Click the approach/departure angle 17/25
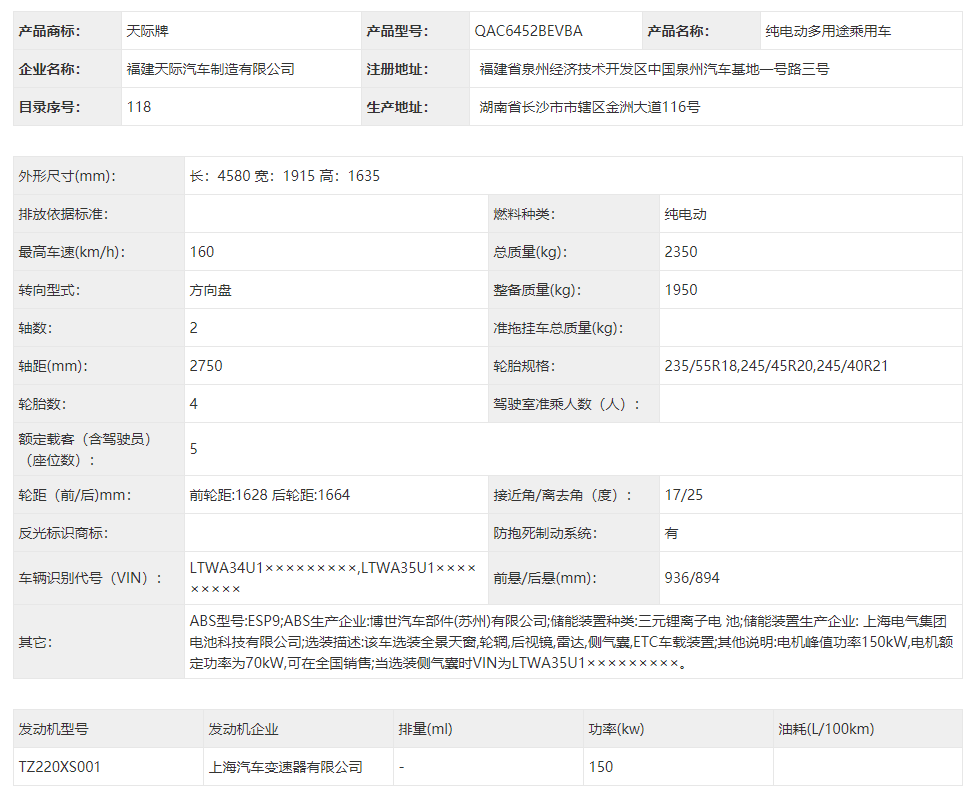The image size is (972, 796). pos(684,495)
